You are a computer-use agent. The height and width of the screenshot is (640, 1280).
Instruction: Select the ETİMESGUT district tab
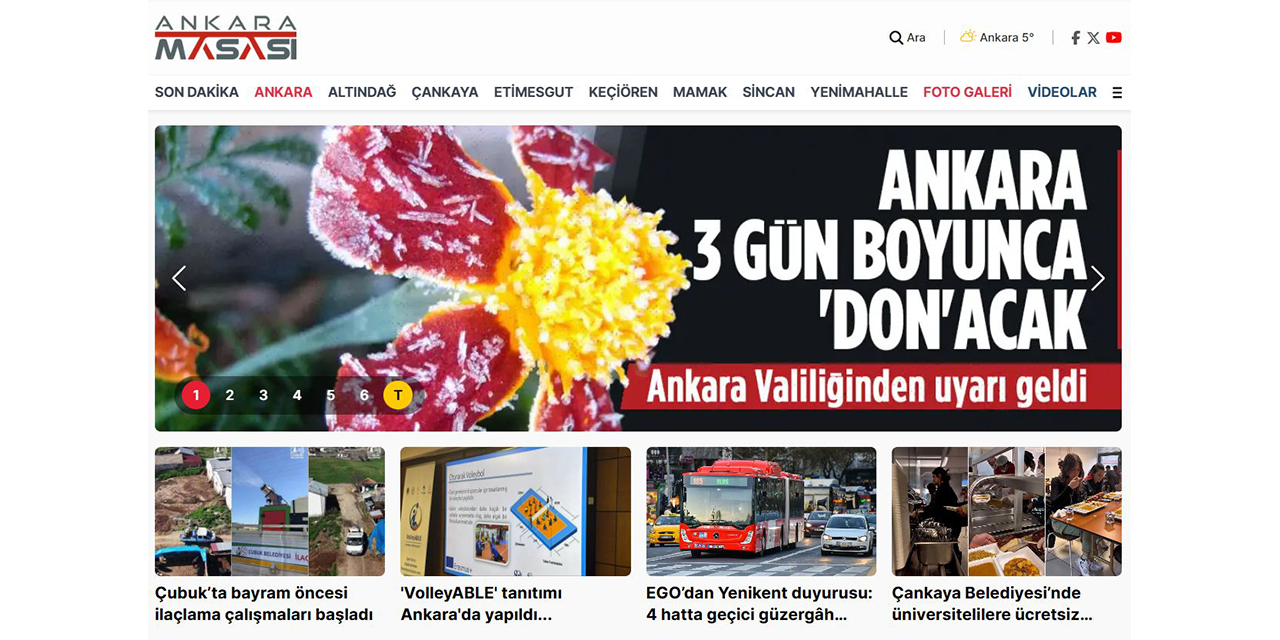pyautogui.click(x=533, y=91)
